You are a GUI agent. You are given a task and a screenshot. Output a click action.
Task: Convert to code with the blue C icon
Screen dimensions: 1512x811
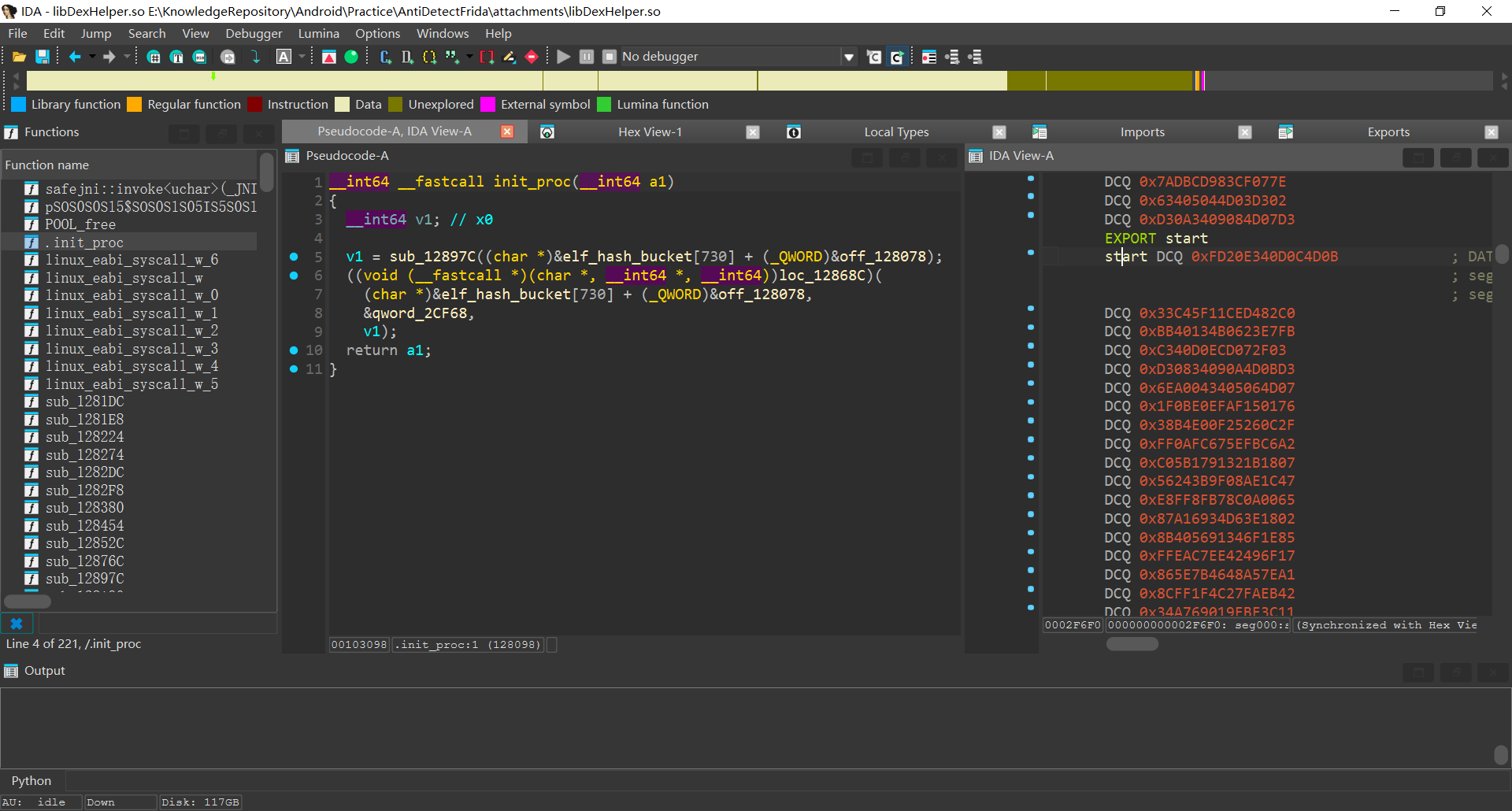(x=385, y=57)
